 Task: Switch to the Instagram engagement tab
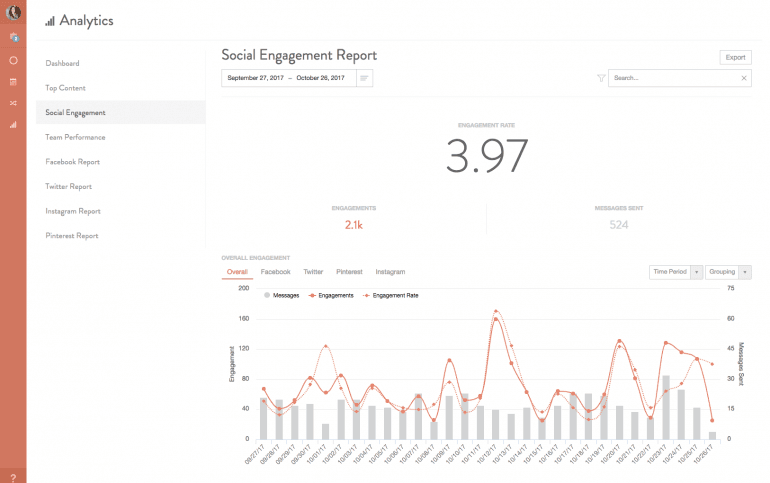390,272
